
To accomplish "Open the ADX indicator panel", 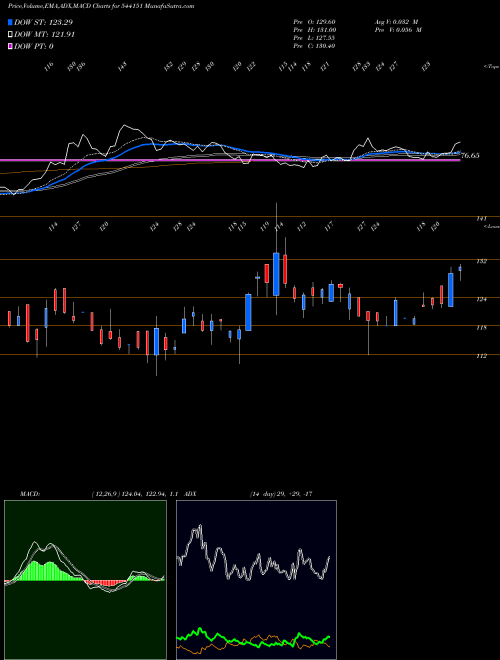I will tap(256, 580).
